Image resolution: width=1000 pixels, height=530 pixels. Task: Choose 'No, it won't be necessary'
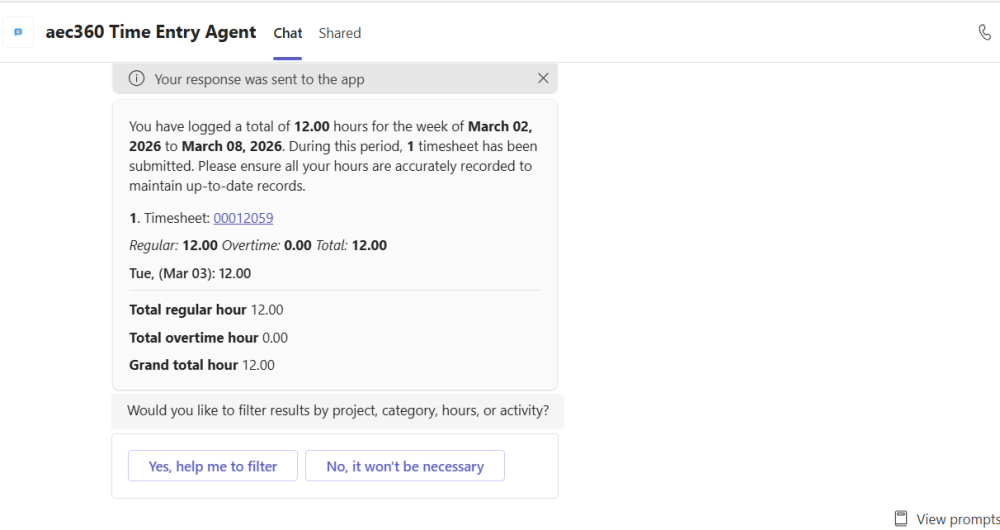click(x=405, y=466)
